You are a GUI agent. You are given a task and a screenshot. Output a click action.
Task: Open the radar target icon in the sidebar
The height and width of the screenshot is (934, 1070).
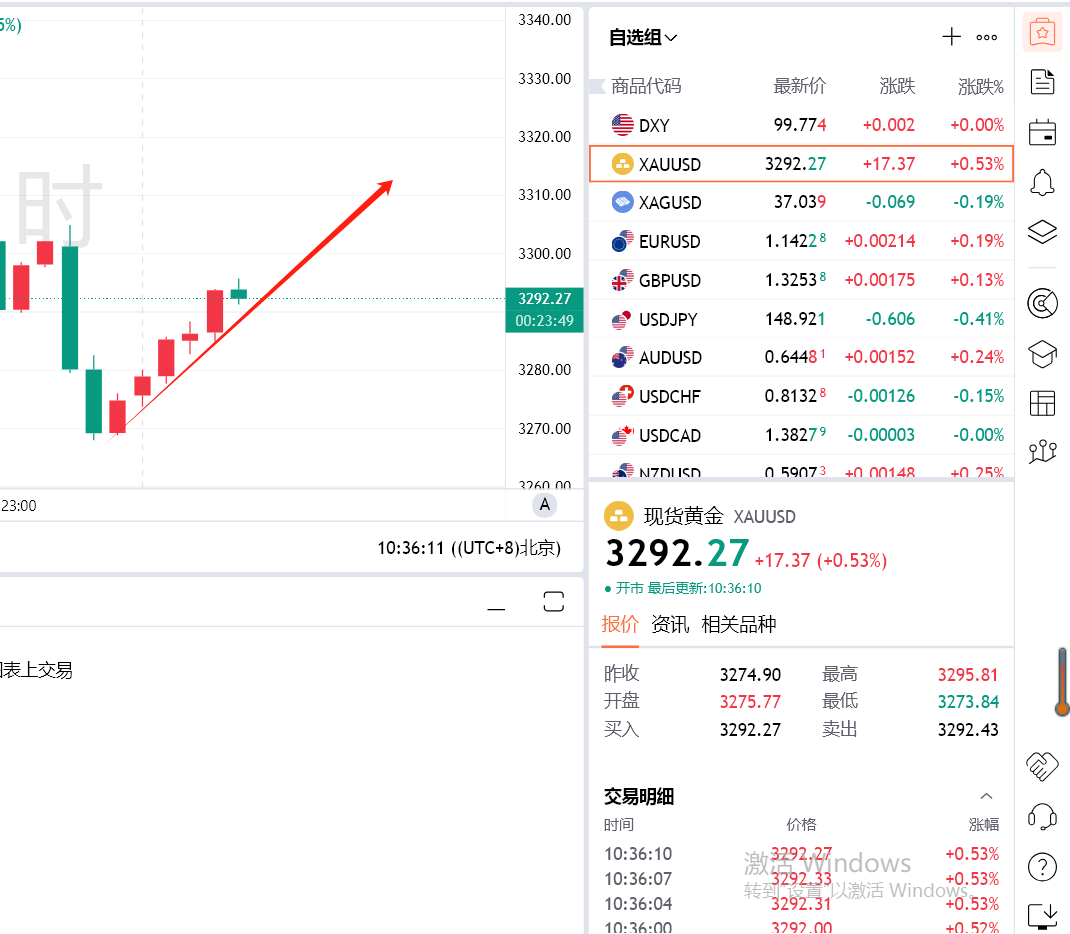coord(1042,304)
